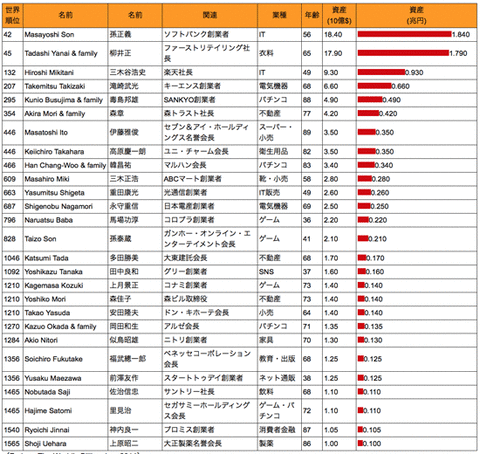
Task: Select the Shoji Uehara cell
Action: [65, 443]
